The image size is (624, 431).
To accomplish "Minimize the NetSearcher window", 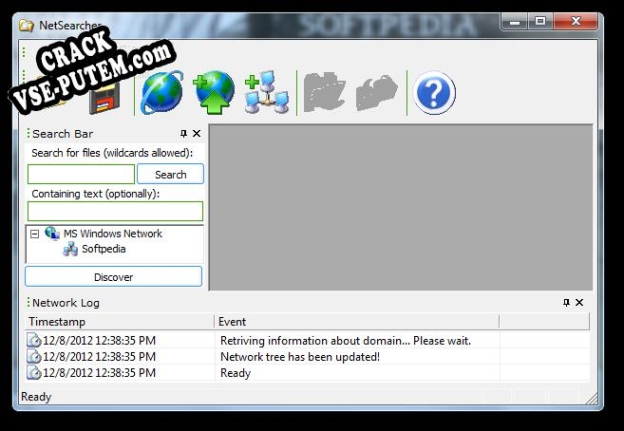I will (515, 21).
